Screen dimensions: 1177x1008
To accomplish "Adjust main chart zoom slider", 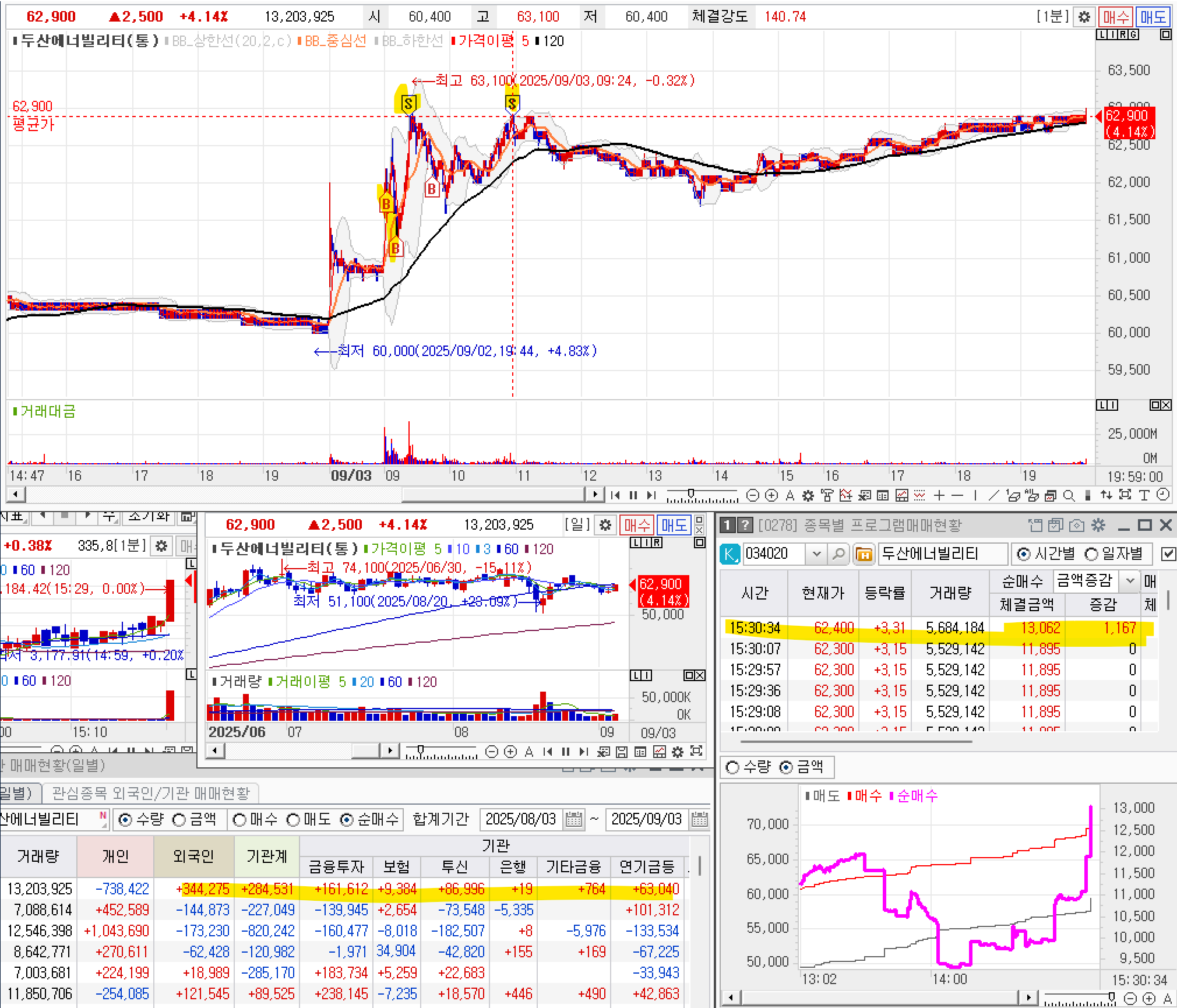I will pyautogui.click(x=691, y=494).
